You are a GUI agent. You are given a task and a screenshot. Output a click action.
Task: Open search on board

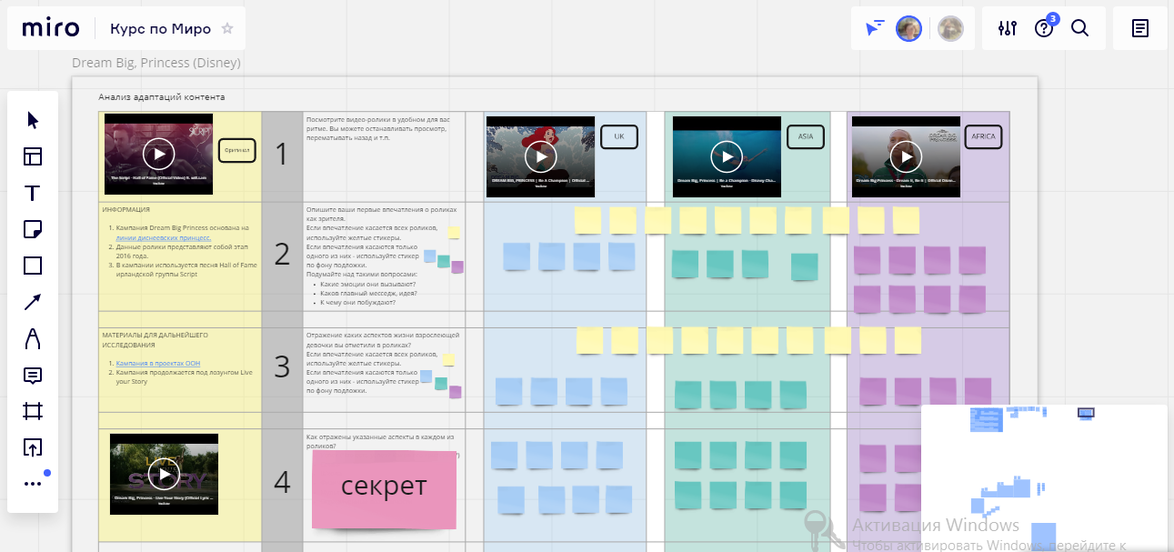coord(1080,28)
